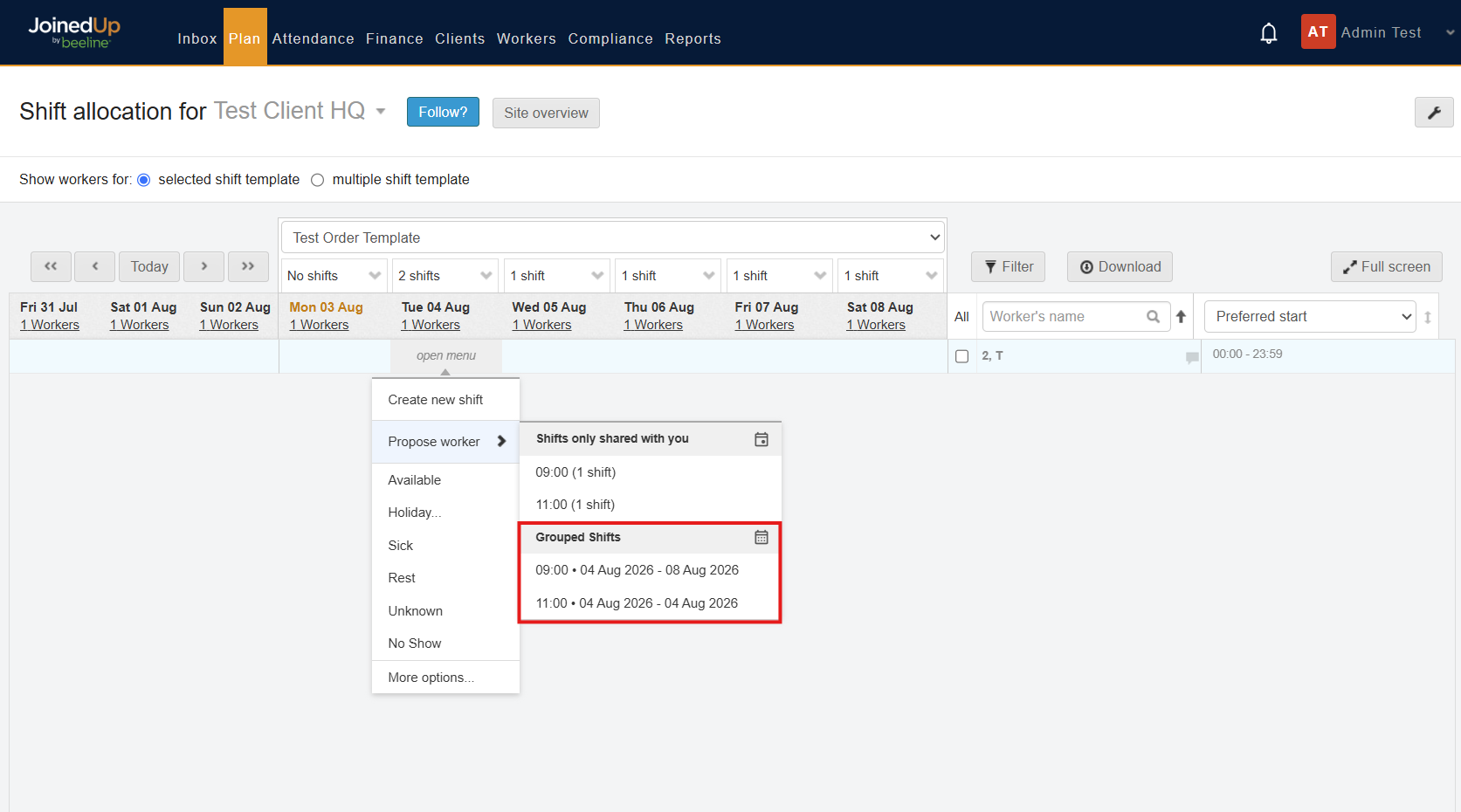Click calendar icon beside Shifts only shared
This screenshot has width=1461, height=812.
coord(762,439)
